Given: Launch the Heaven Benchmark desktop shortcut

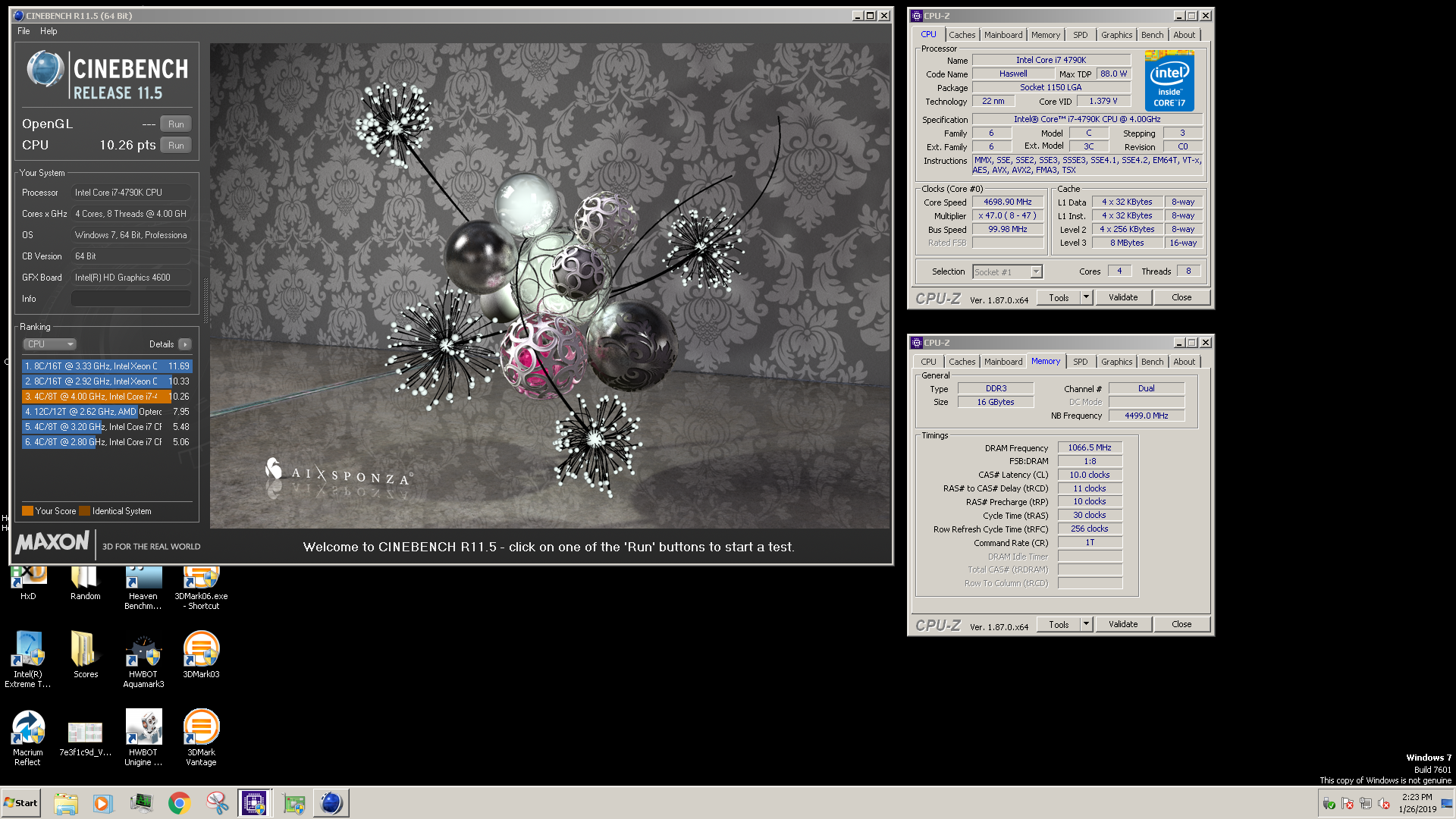Looking at the screenshot, I should [143, 588].
